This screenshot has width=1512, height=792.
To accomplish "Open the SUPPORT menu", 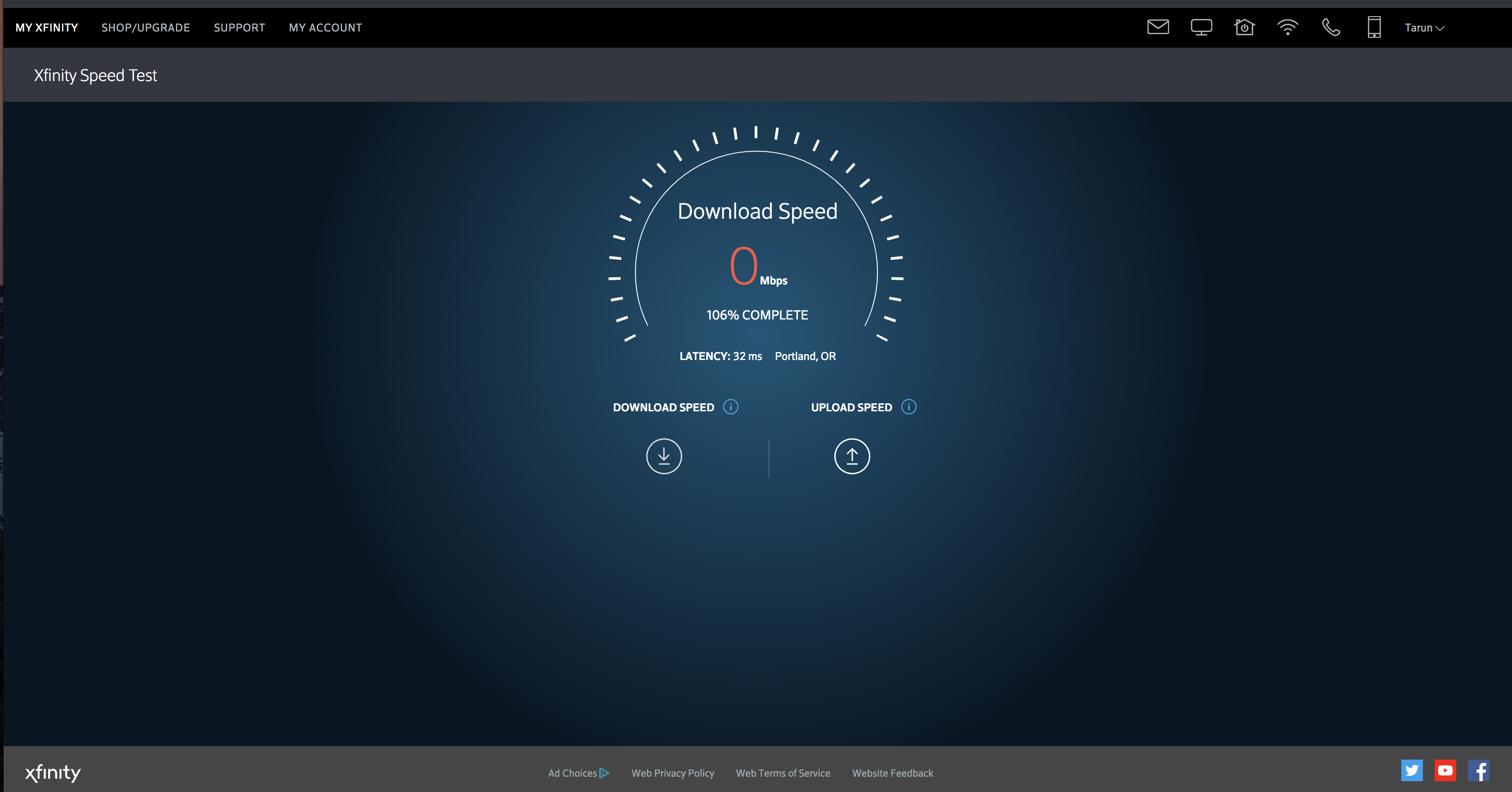I will click(239, 27).
